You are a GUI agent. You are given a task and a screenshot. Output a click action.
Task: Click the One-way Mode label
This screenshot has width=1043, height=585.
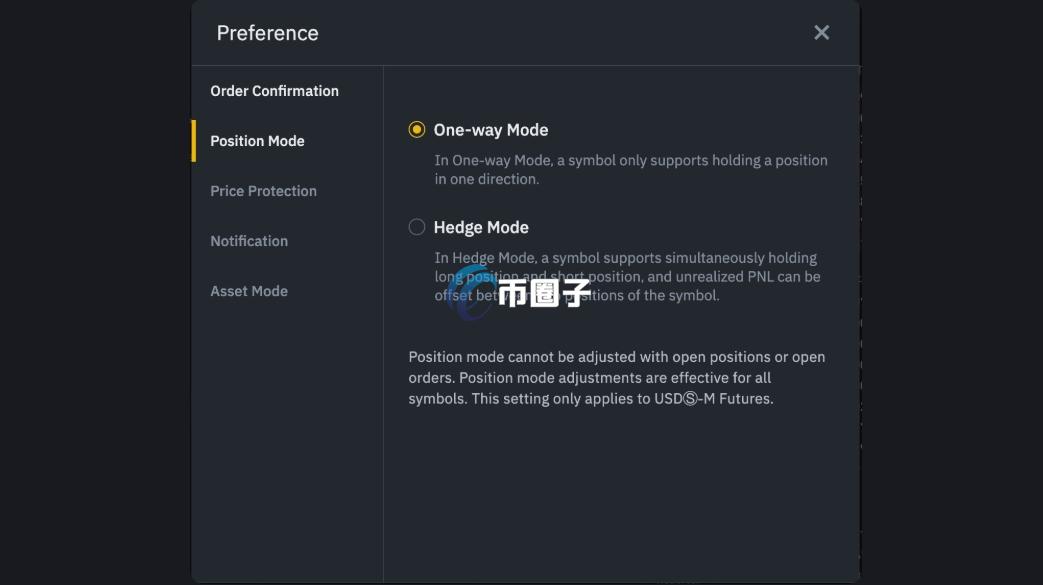(x=490, y=129)
